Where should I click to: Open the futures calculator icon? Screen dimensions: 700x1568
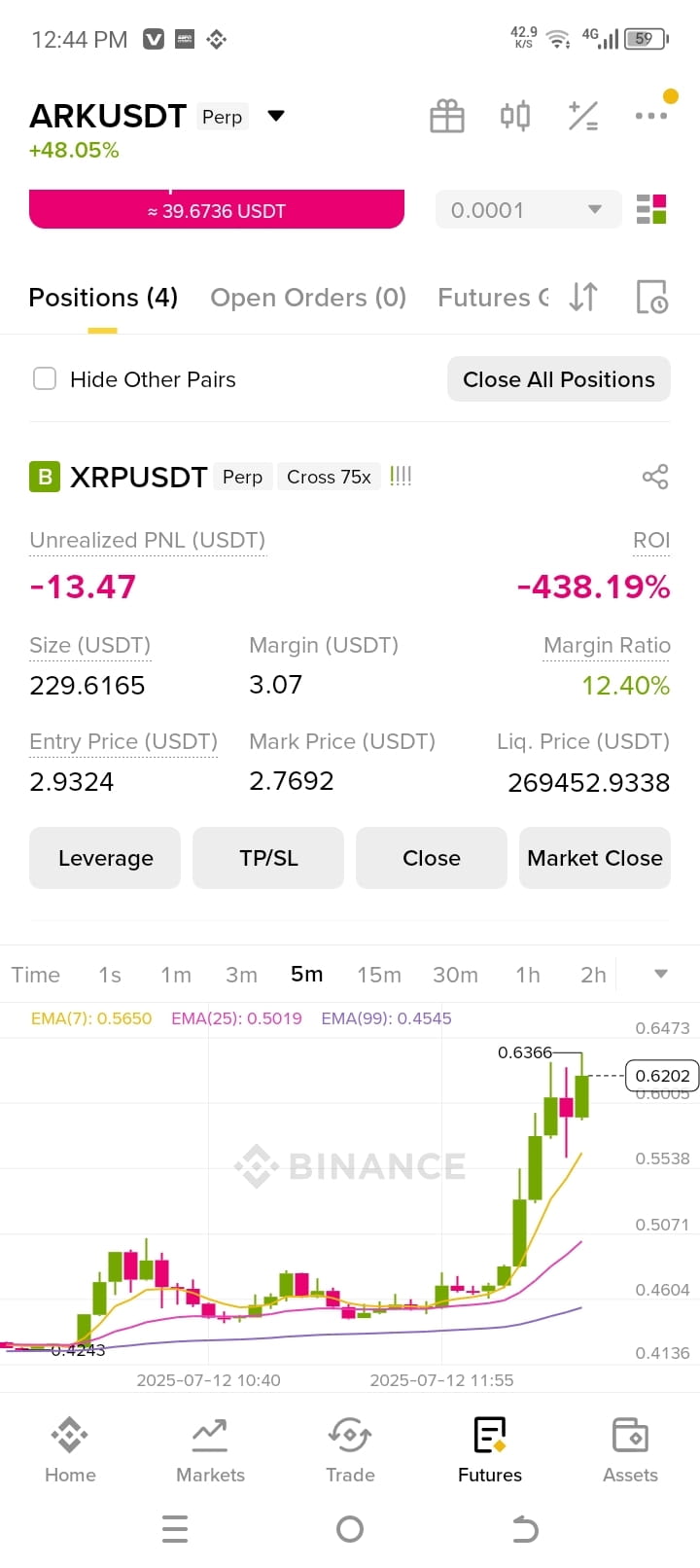583,116
